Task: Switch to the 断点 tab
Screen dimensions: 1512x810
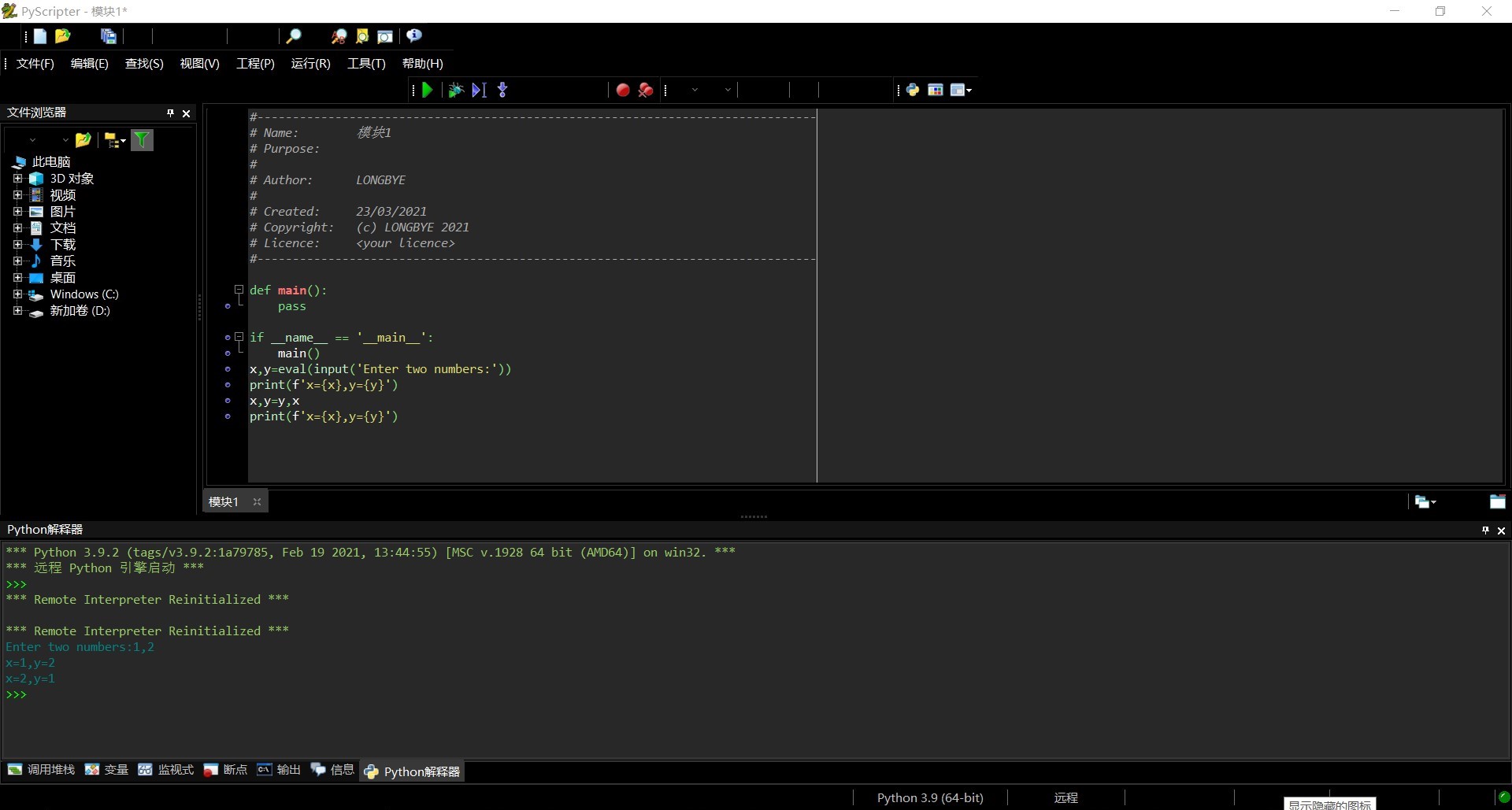Action: coord(225,771)
